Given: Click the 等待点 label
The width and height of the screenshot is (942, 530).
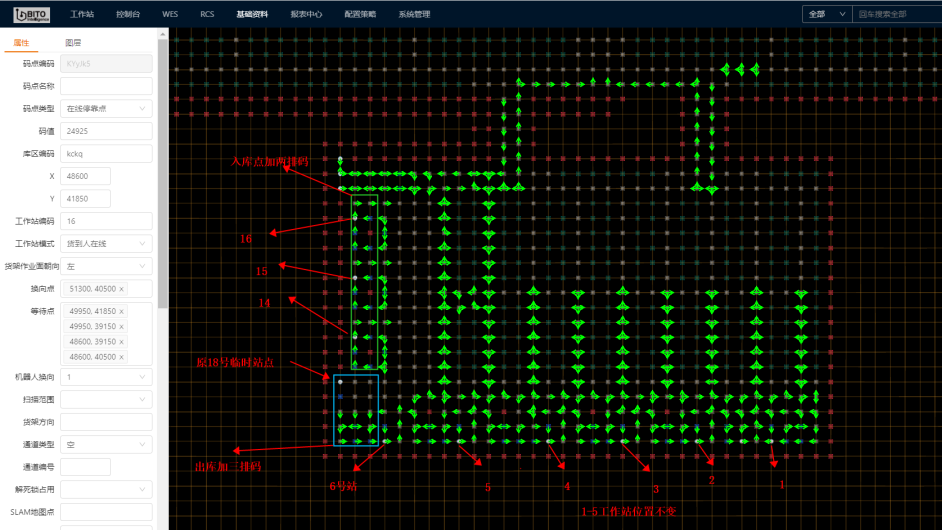Looking at the screenshot, I should coord(43,311).
